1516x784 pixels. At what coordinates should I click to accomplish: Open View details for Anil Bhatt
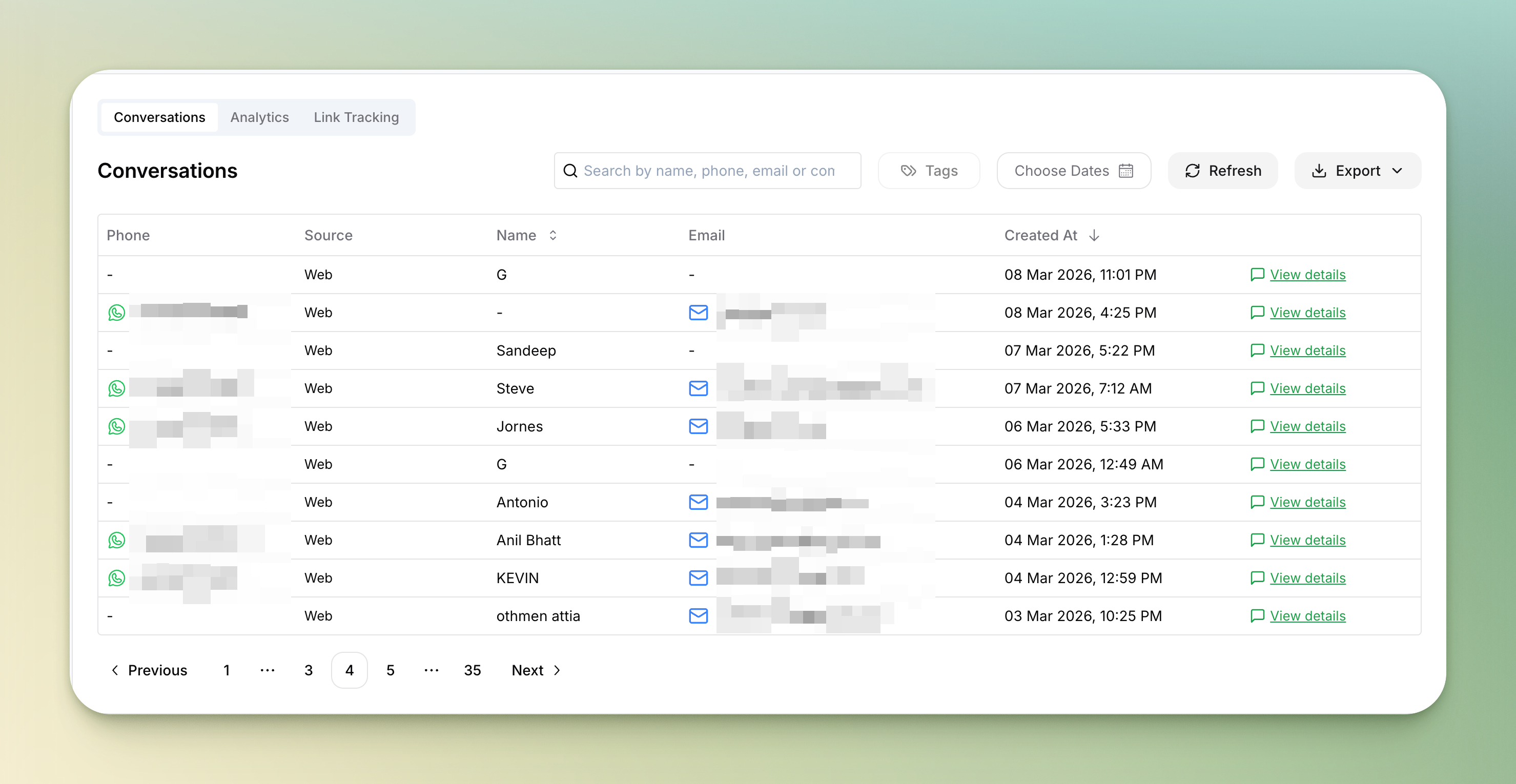click(1307, 540)
